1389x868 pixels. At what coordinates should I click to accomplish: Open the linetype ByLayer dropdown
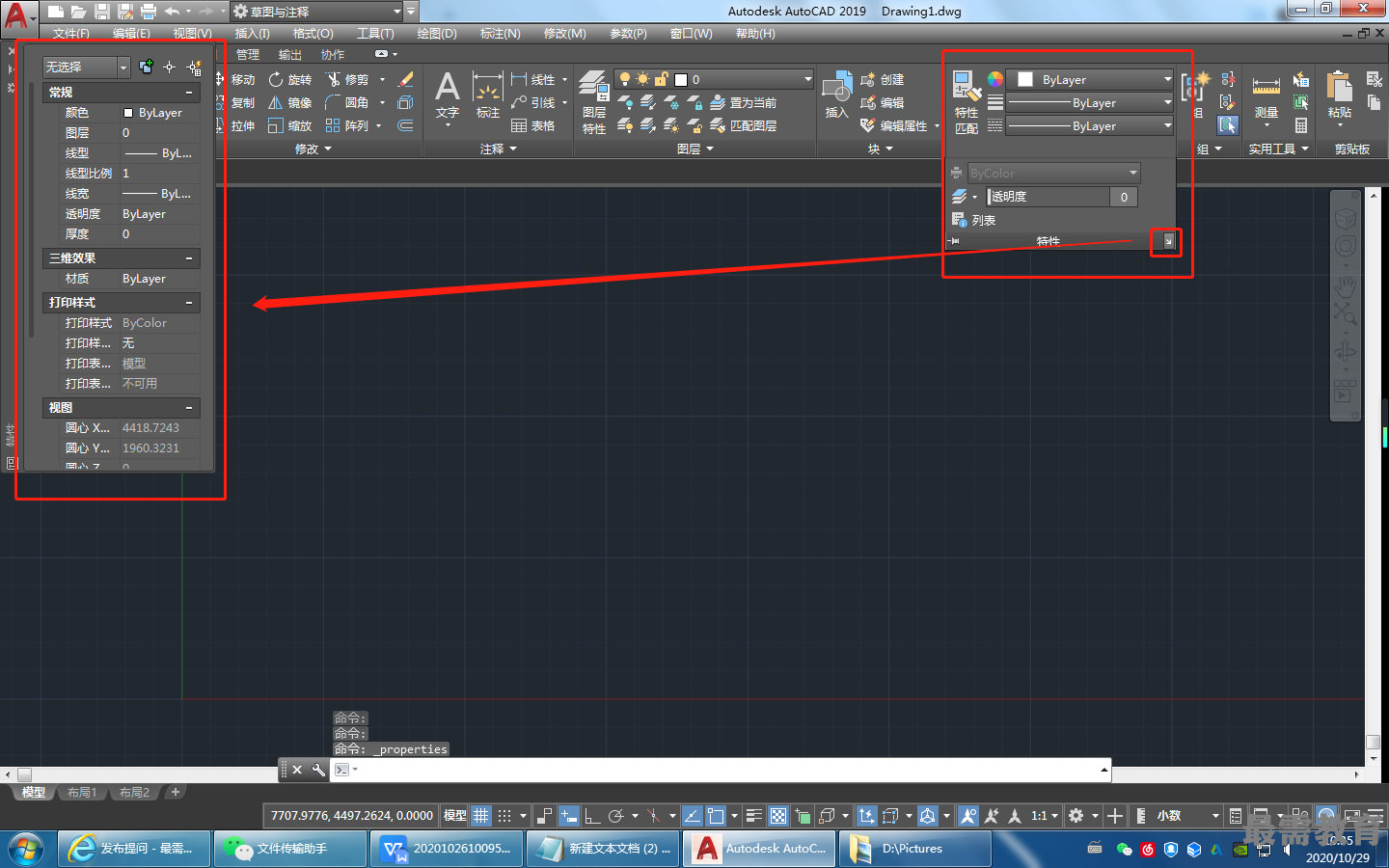1090,126
